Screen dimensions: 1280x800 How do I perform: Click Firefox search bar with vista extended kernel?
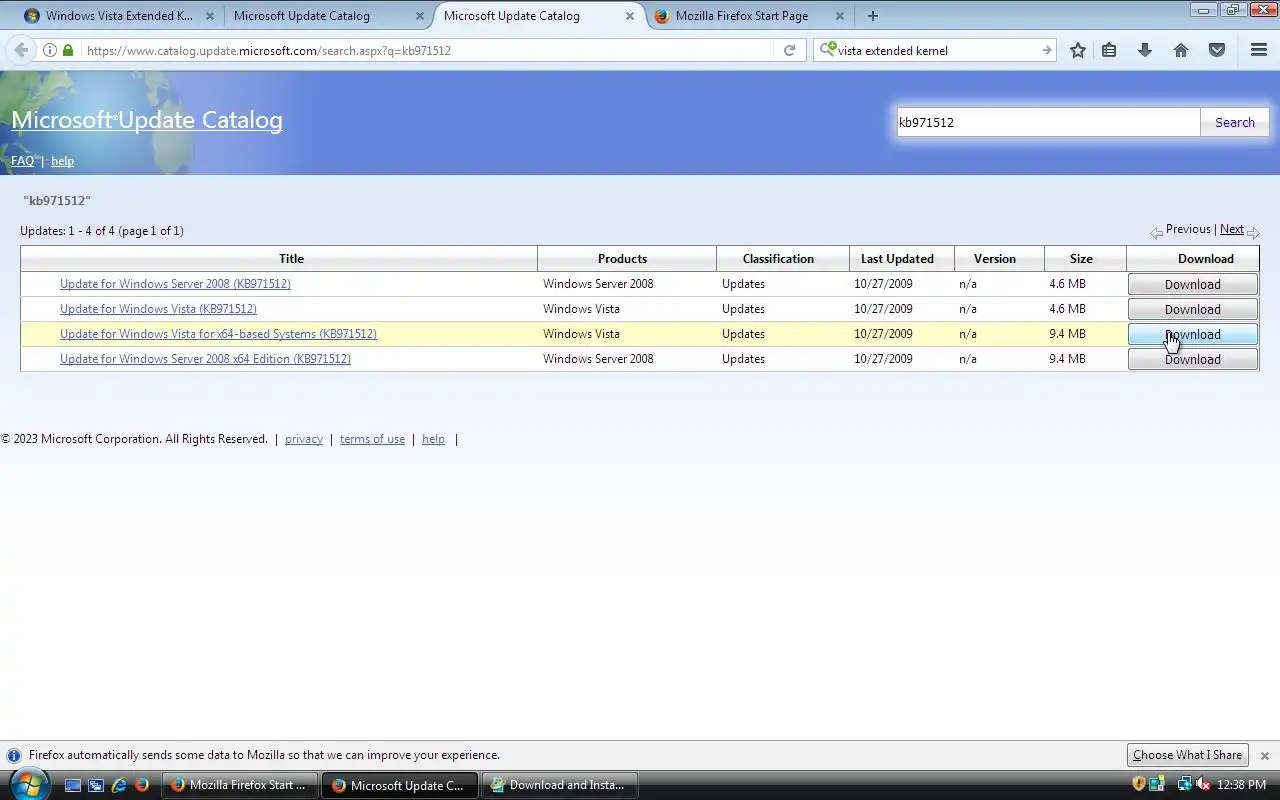coord(937,50)
